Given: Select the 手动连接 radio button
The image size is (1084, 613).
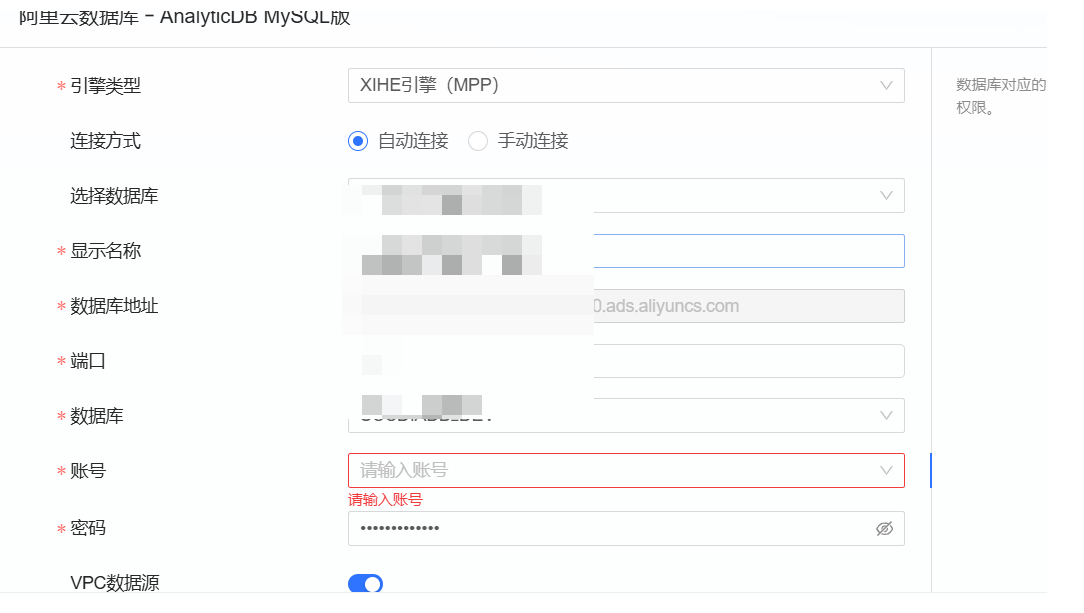Looking at the screenshot, I should pos(478,141).
